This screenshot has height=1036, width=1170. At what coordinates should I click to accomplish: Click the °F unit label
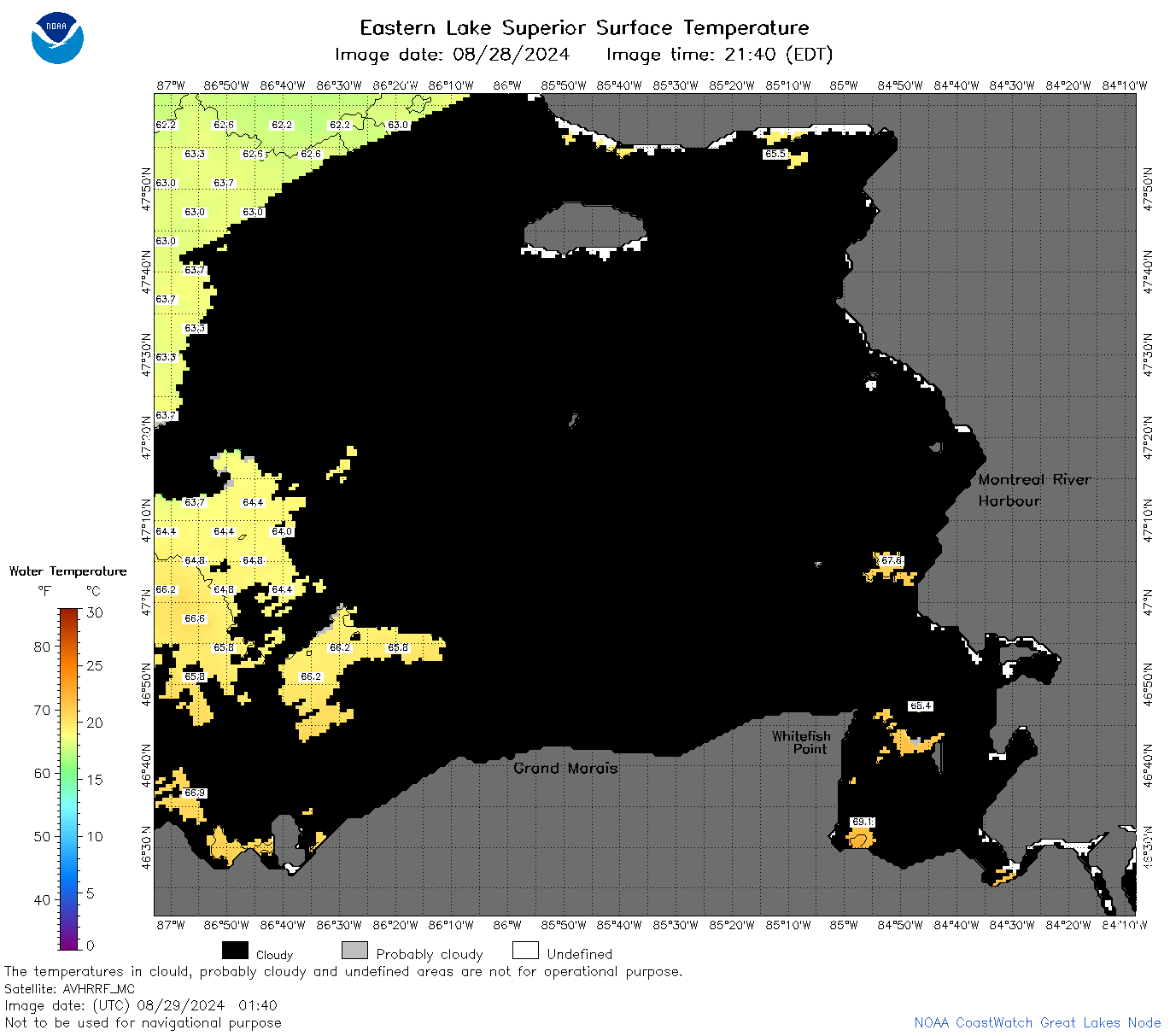pos(44,591)
